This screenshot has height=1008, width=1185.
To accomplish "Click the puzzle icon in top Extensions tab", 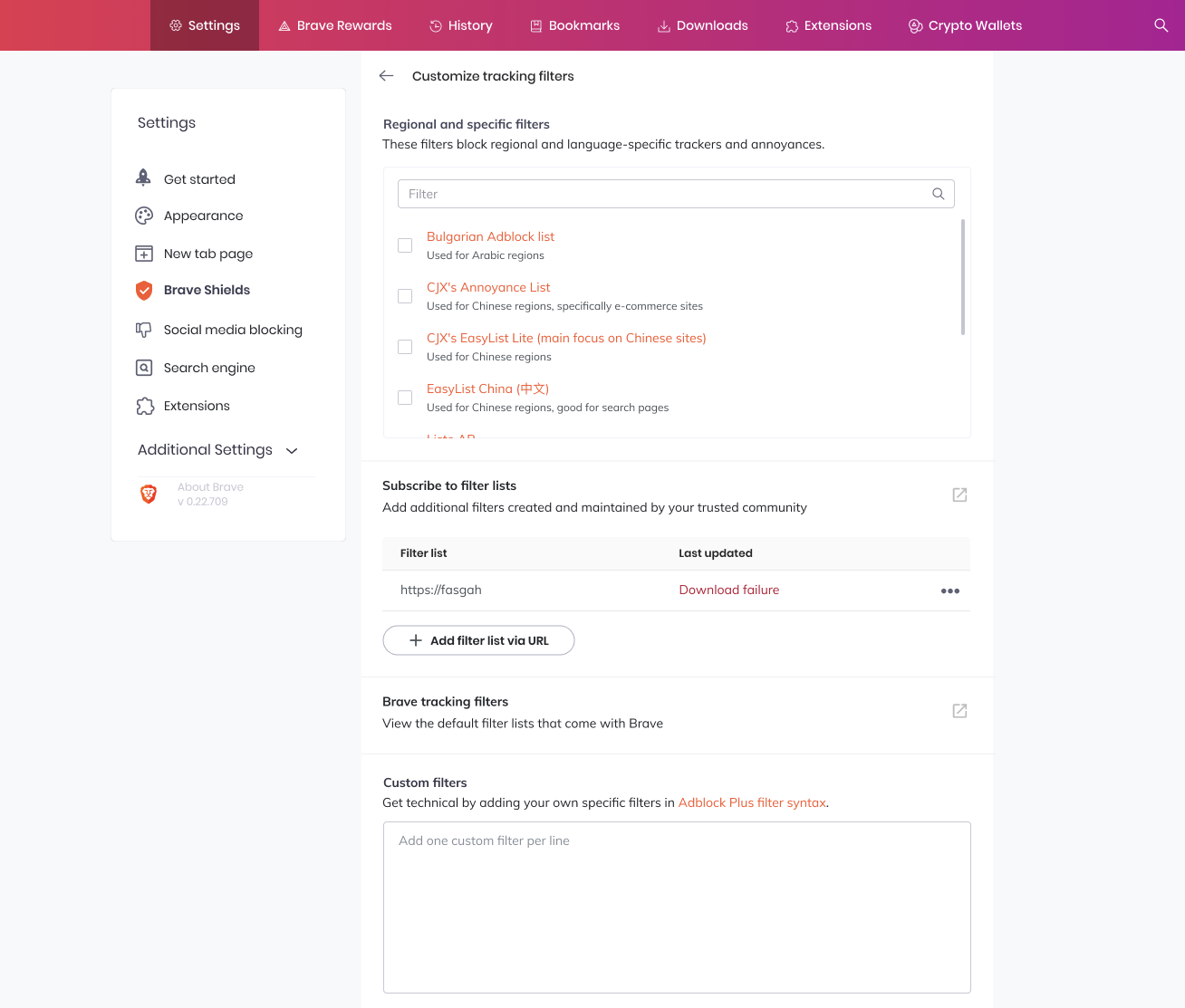I will click(792, 25).
